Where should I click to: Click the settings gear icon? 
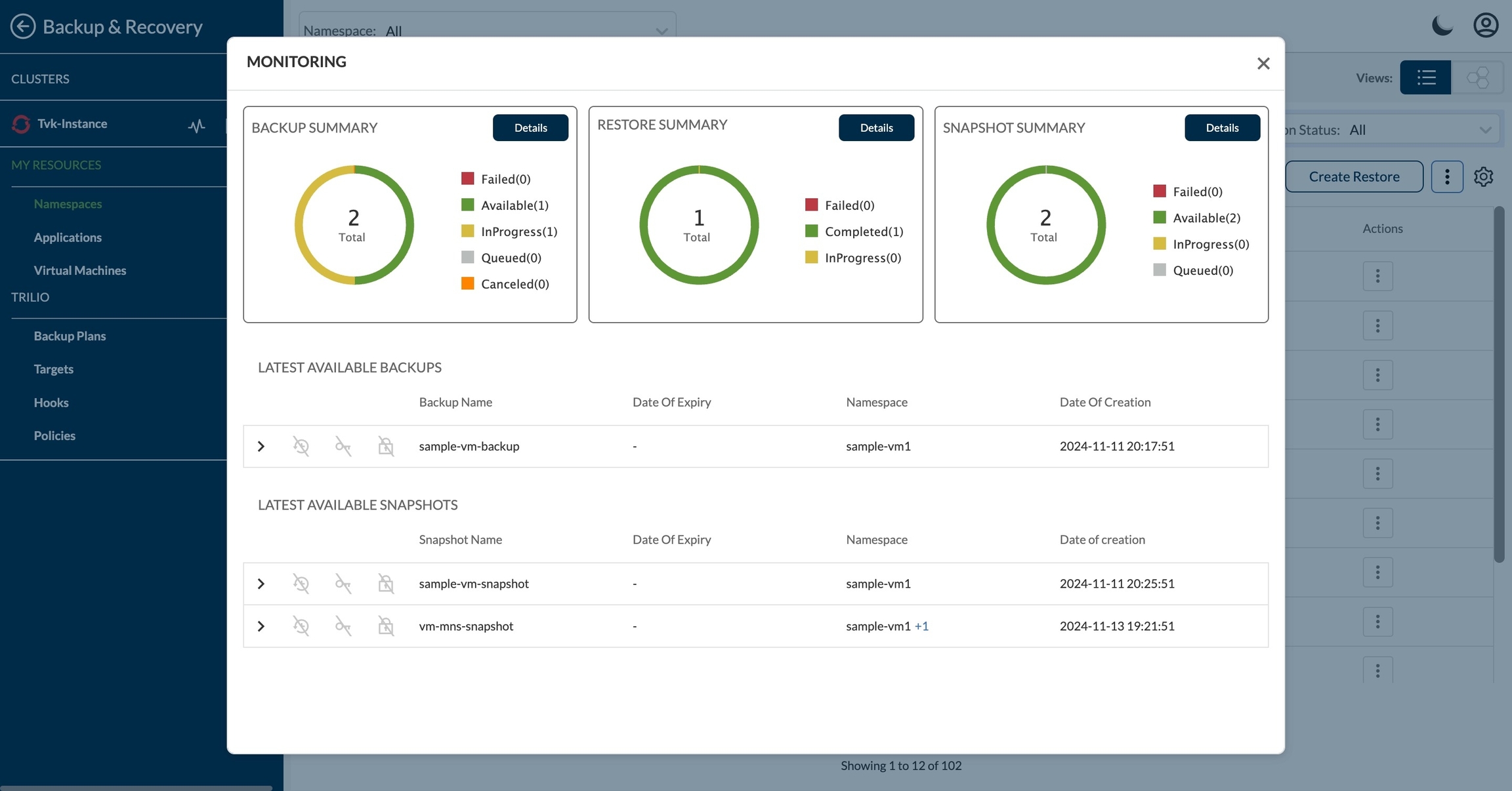pos(1483,176)
